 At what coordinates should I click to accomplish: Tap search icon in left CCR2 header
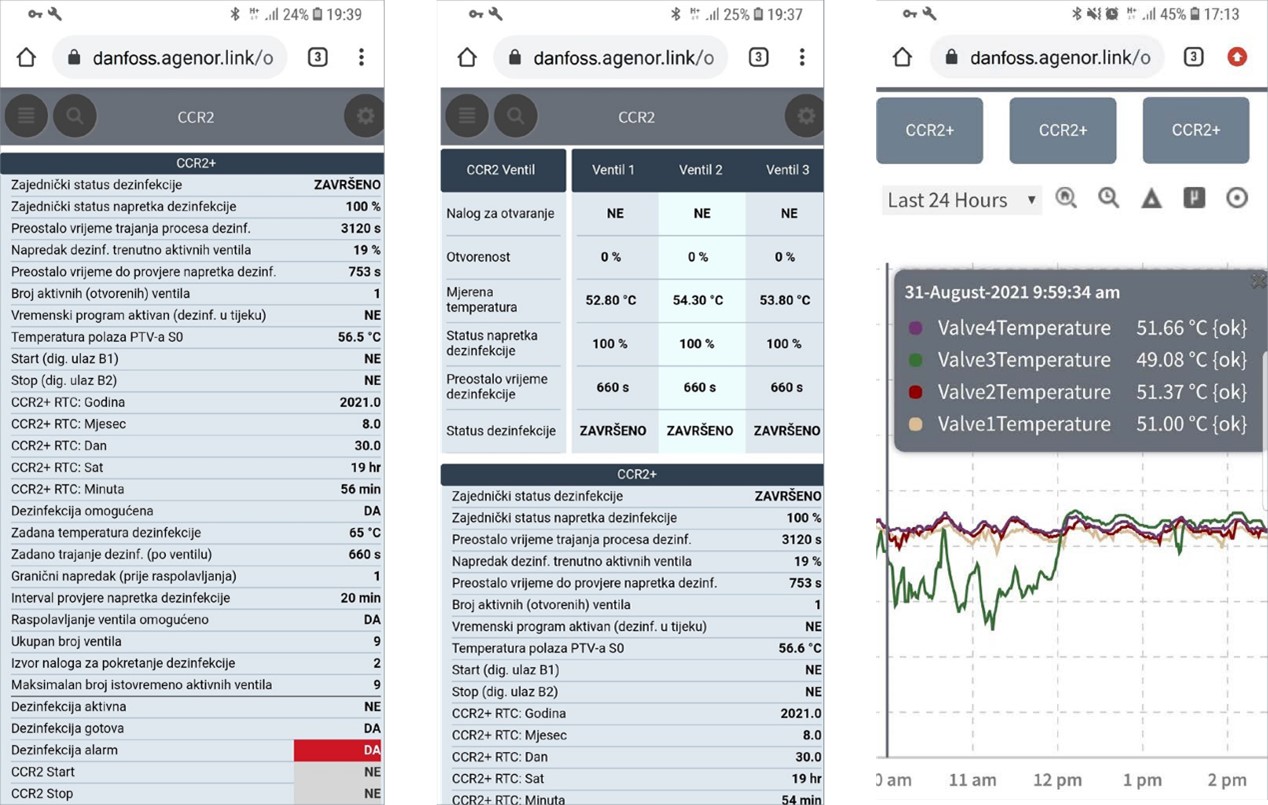point(75,117)
